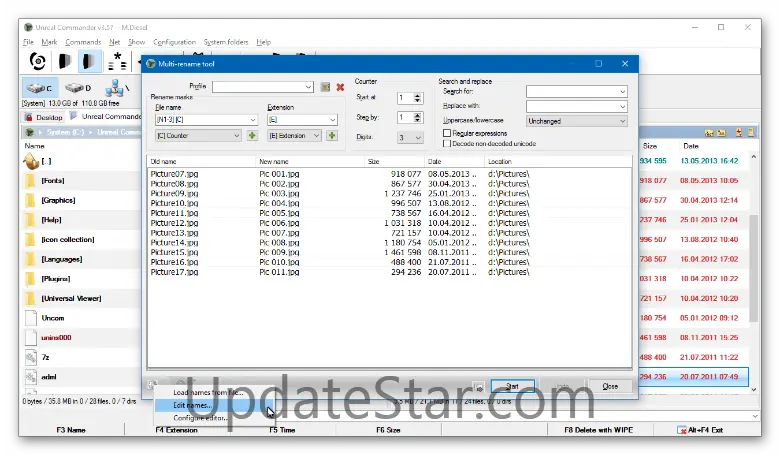Open the Profile dropdown
This screenshot has height=455, width=780.
tap(308, 87)
